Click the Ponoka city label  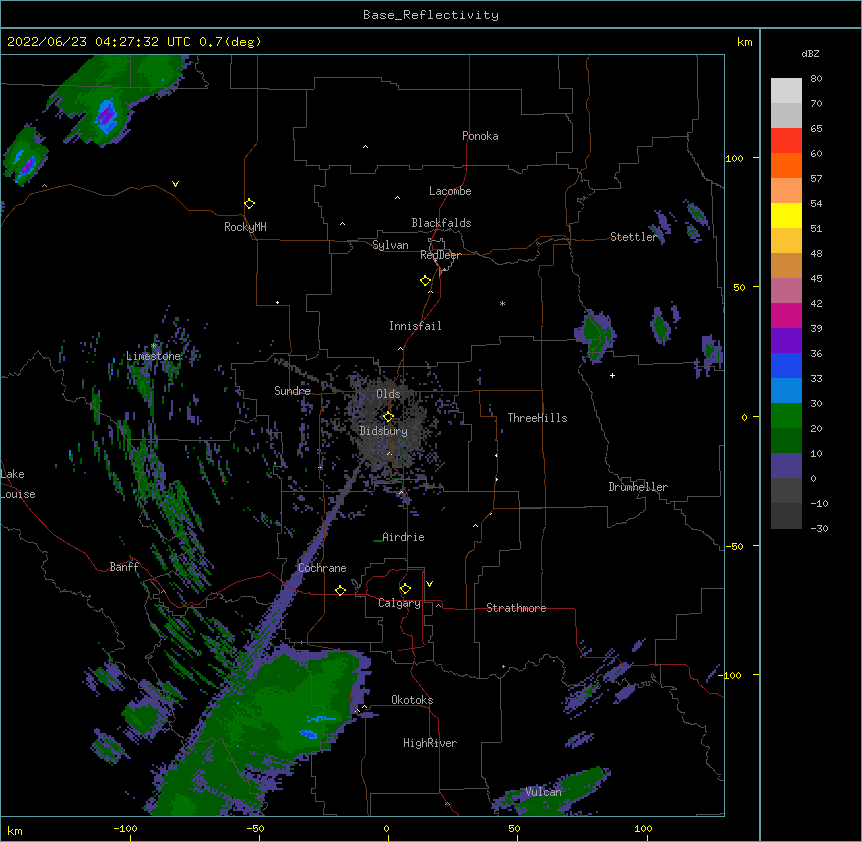[480, 136]
